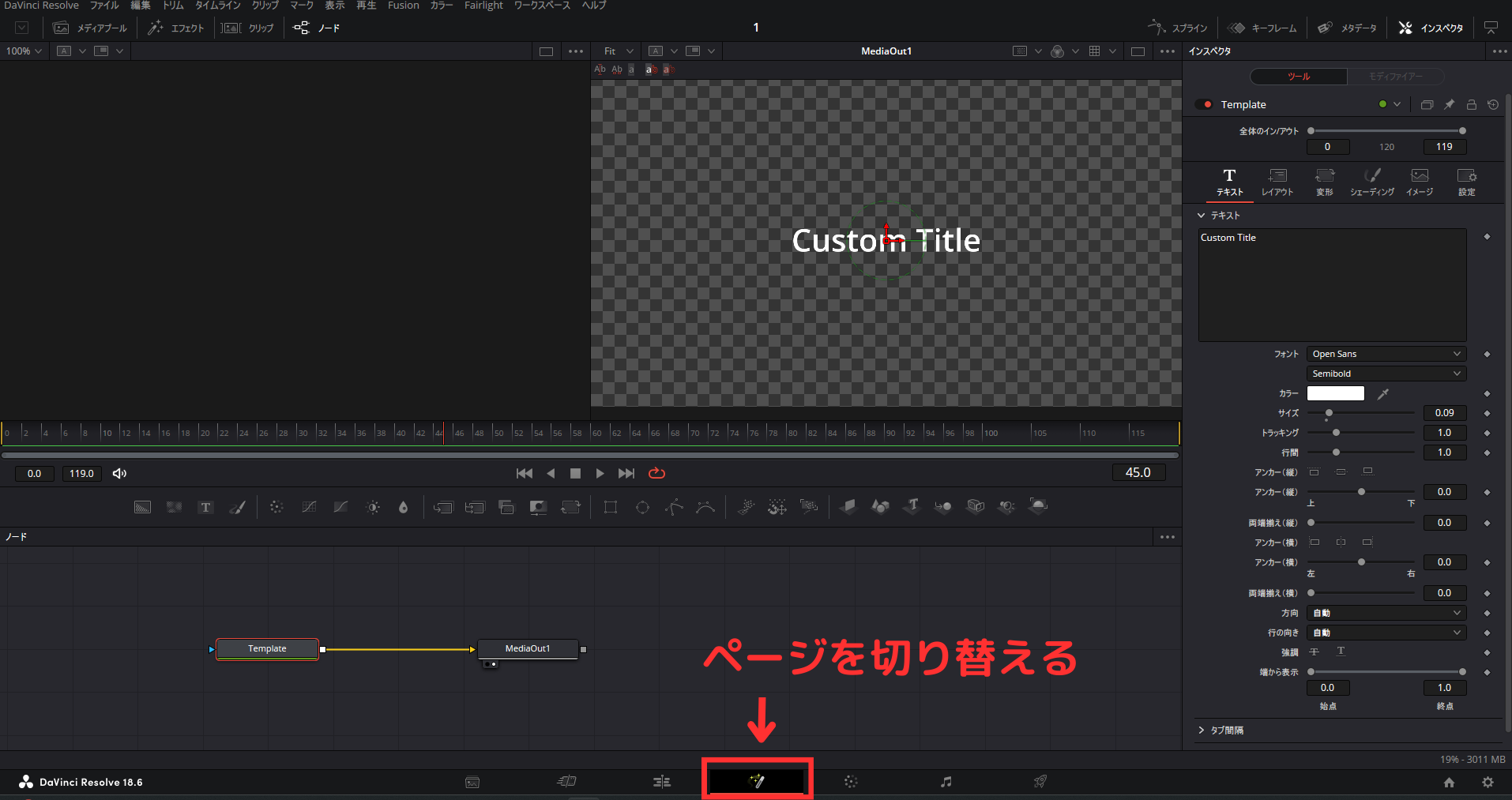The height and width of the screenshot is (800, 1512).
Task: Pin the Template tool in Inspector
Action: click(x=1449, y=104)
